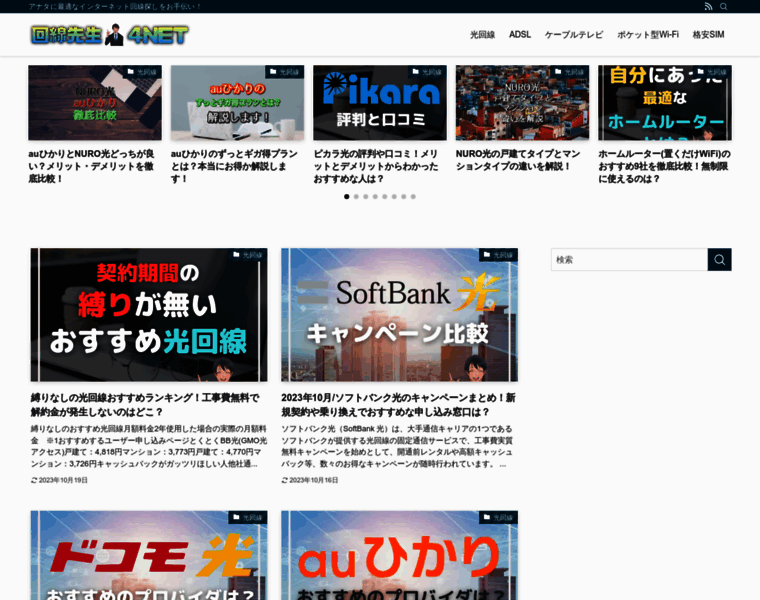Open 光回線 navigation menu

(x=482, y=34)
